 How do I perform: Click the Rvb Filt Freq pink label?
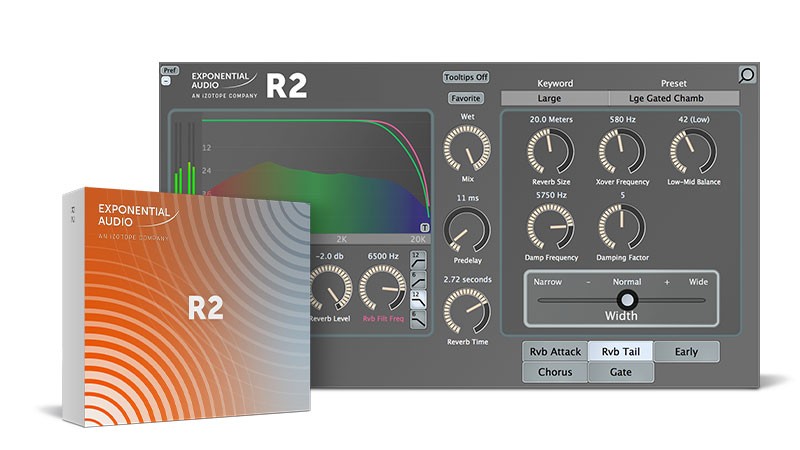point(383,318)
